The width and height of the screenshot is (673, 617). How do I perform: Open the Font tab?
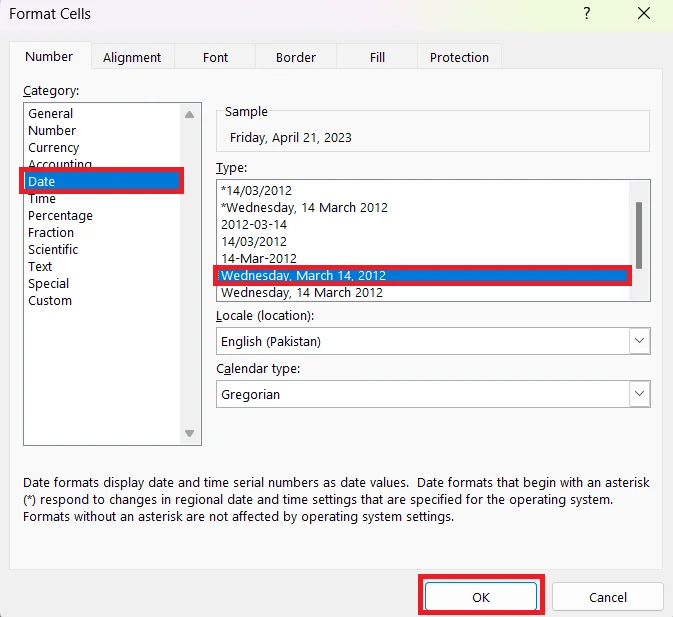tap(215, 57)
